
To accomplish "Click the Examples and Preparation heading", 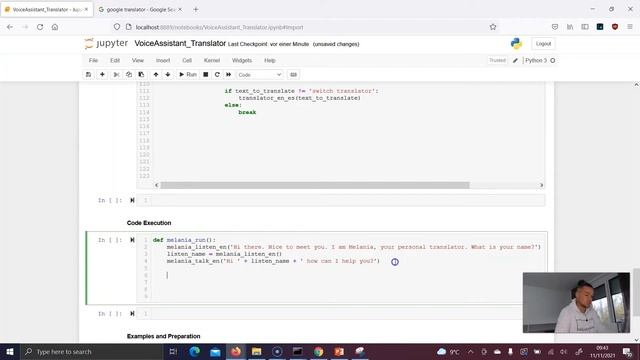I will tap(164, 336).
